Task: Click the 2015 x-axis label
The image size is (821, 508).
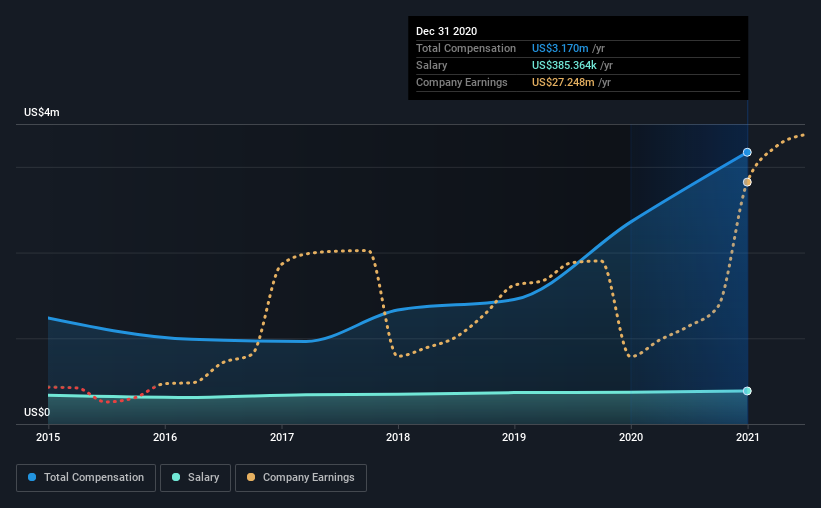Action: click(x=48, y=437)
